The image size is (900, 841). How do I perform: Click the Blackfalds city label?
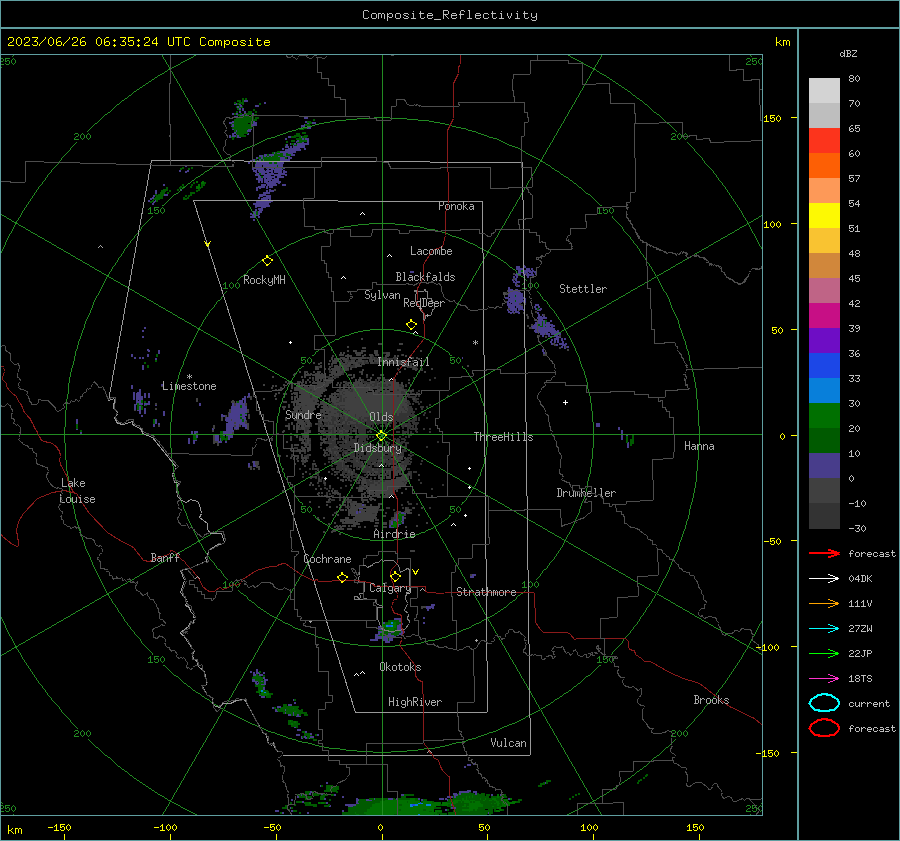coord(425,277)
